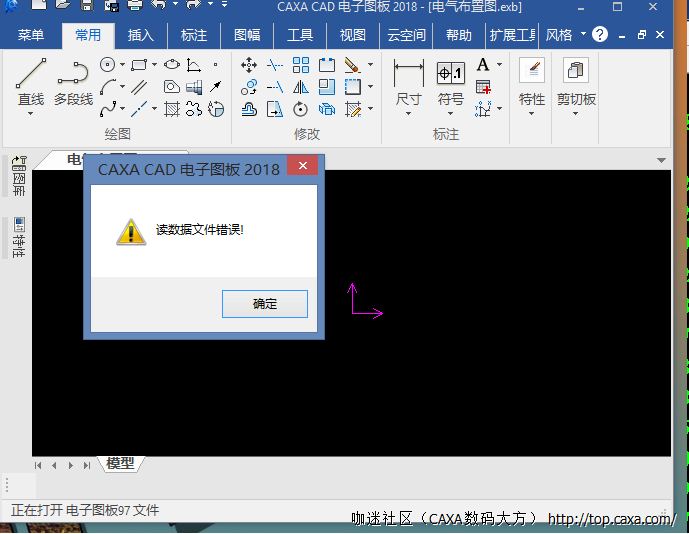The width and height of the screenshot is (689, 534).
Task: Click the Copy tool with circles icon
Action: (249, 87)
